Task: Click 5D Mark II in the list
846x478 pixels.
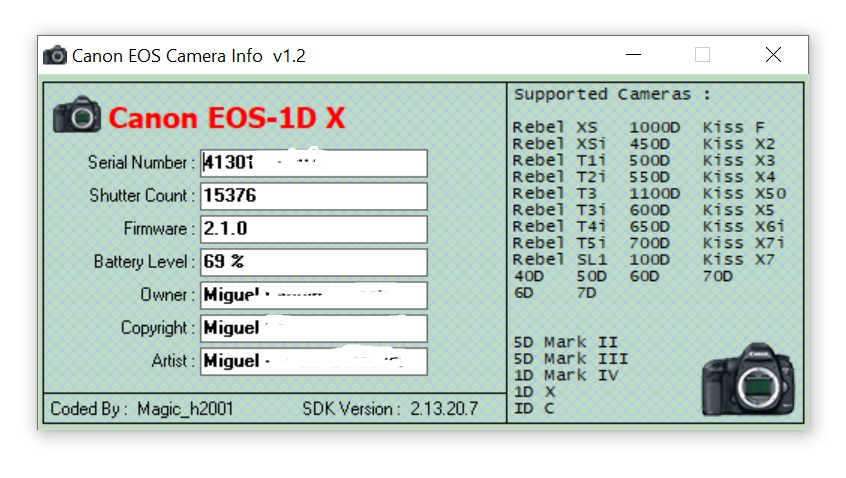Action: click(565, 342)
